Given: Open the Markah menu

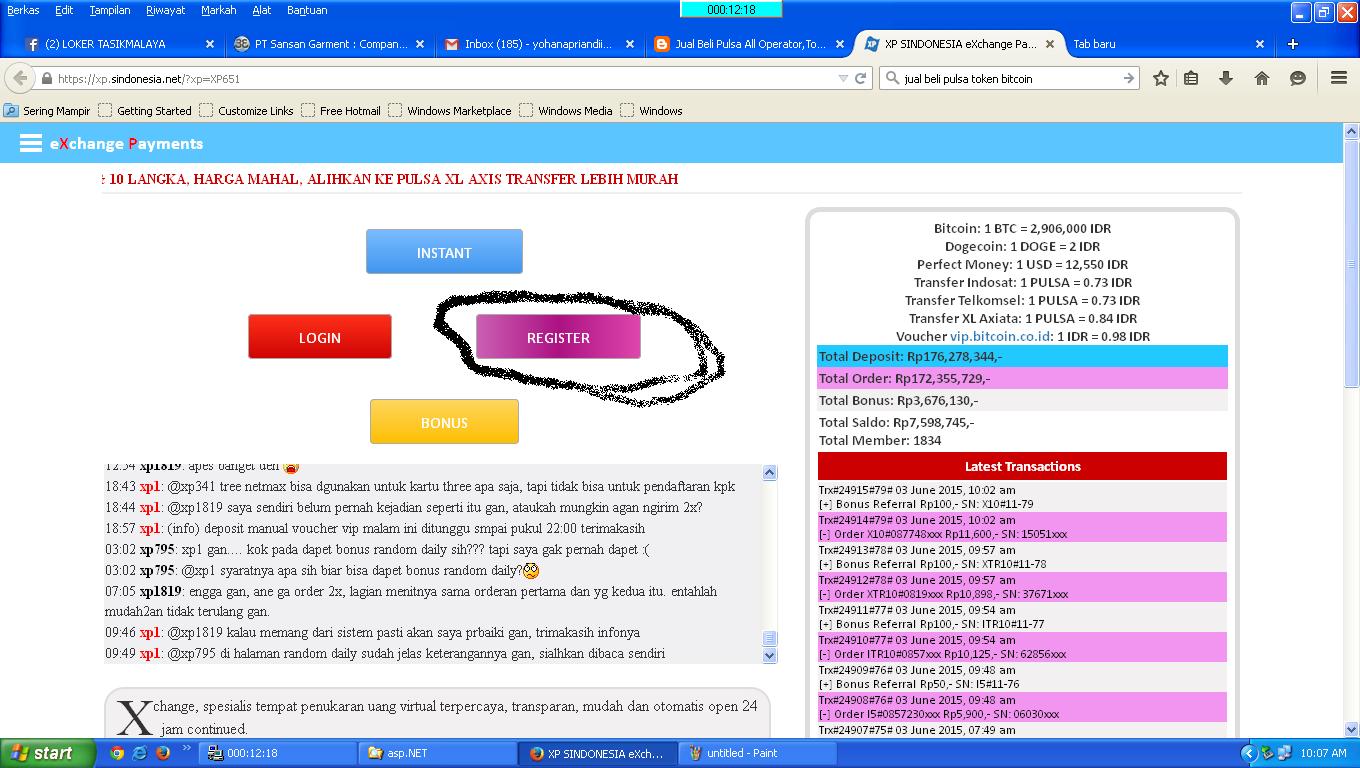Looking at the screenshot, I should click(x=219, y=10).
